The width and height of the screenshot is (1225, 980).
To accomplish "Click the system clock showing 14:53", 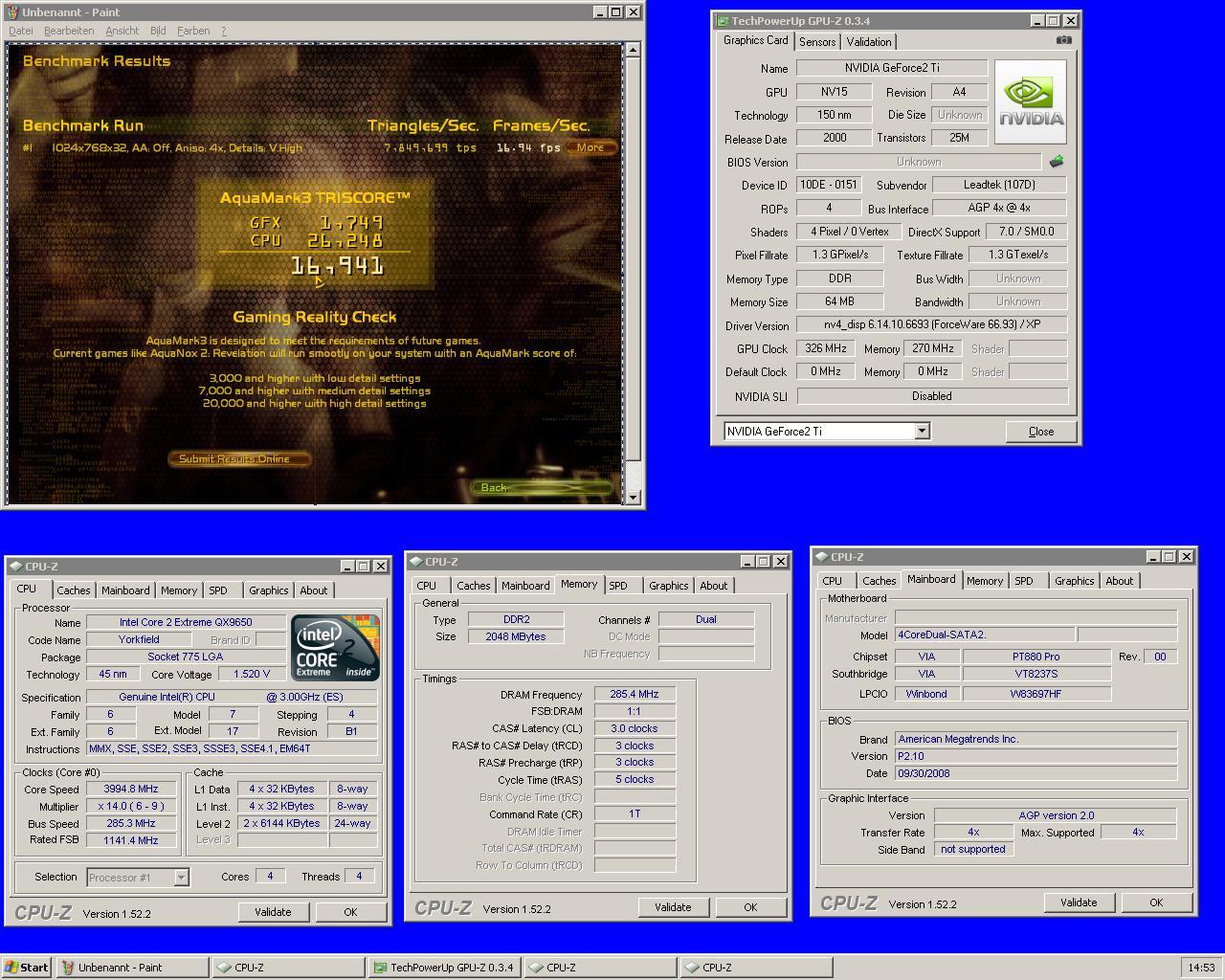I will click(1201, 968).
